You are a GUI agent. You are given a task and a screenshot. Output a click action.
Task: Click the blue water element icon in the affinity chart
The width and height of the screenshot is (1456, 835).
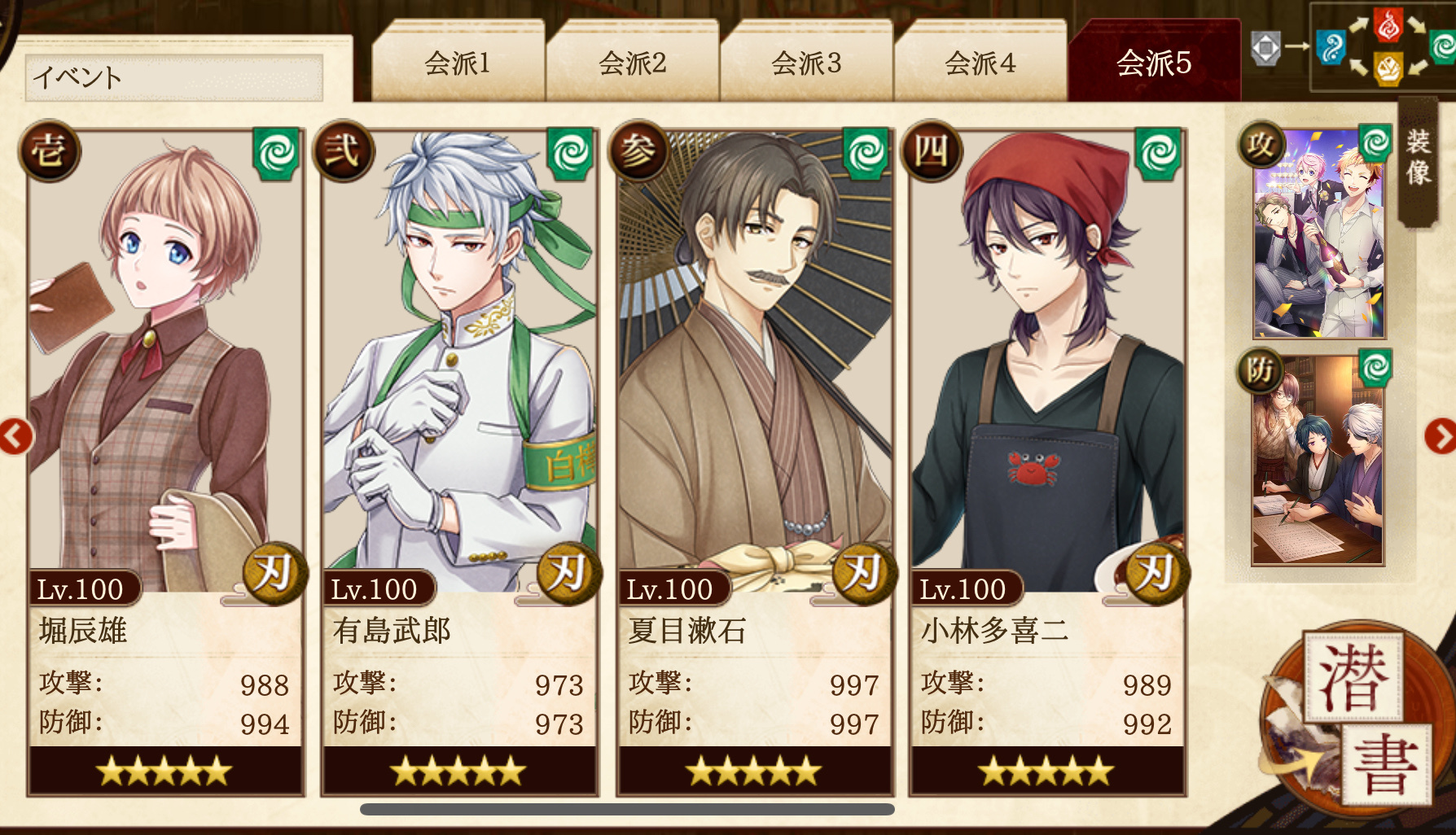(x=1331, y=47)
